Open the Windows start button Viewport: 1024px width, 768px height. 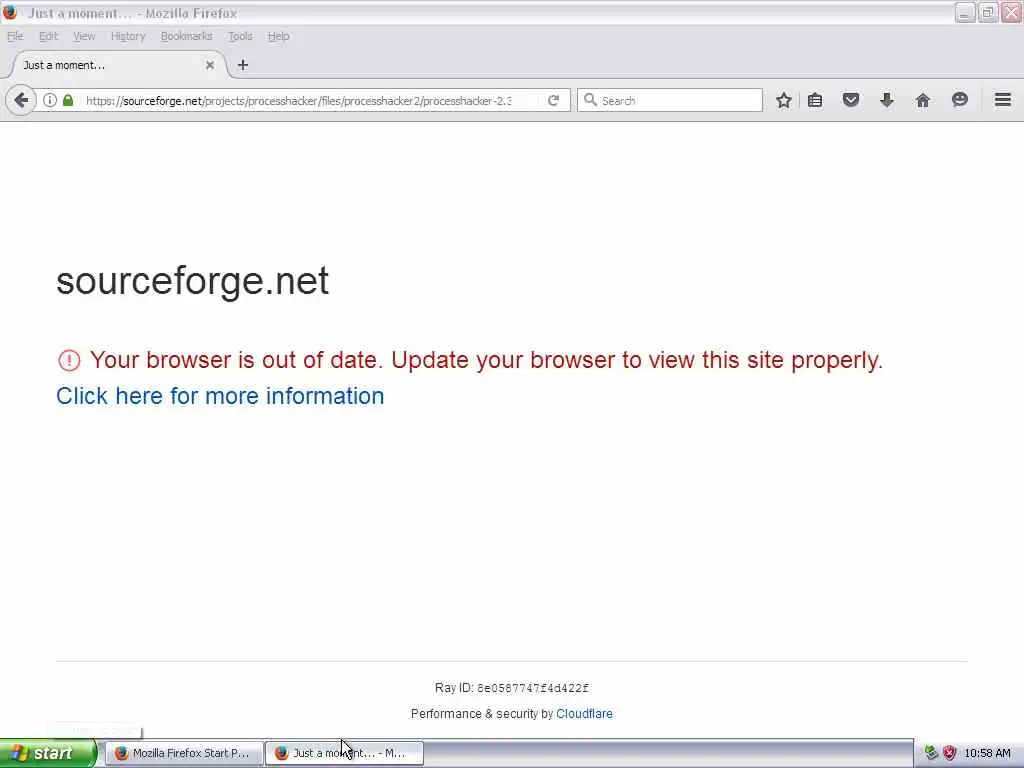point(47,753)
